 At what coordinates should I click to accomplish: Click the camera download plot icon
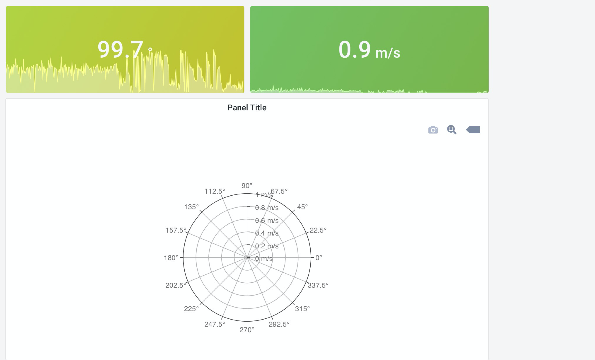click(x=433, y=130)
